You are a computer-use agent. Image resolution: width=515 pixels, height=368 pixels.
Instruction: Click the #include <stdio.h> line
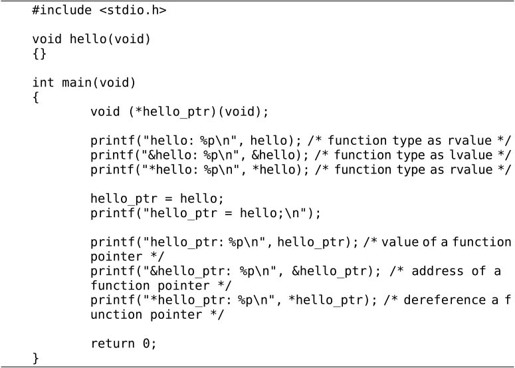(x=99, y=10)
